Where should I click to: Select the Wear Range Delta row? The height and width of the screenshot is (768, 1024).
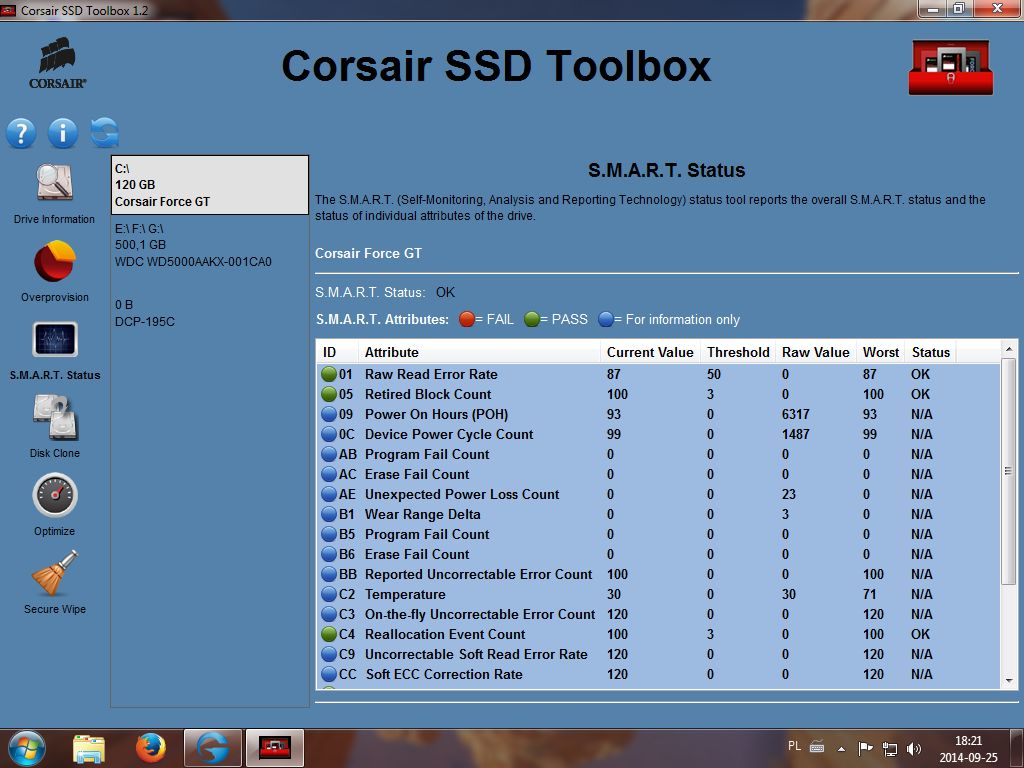tap(658, 515)
